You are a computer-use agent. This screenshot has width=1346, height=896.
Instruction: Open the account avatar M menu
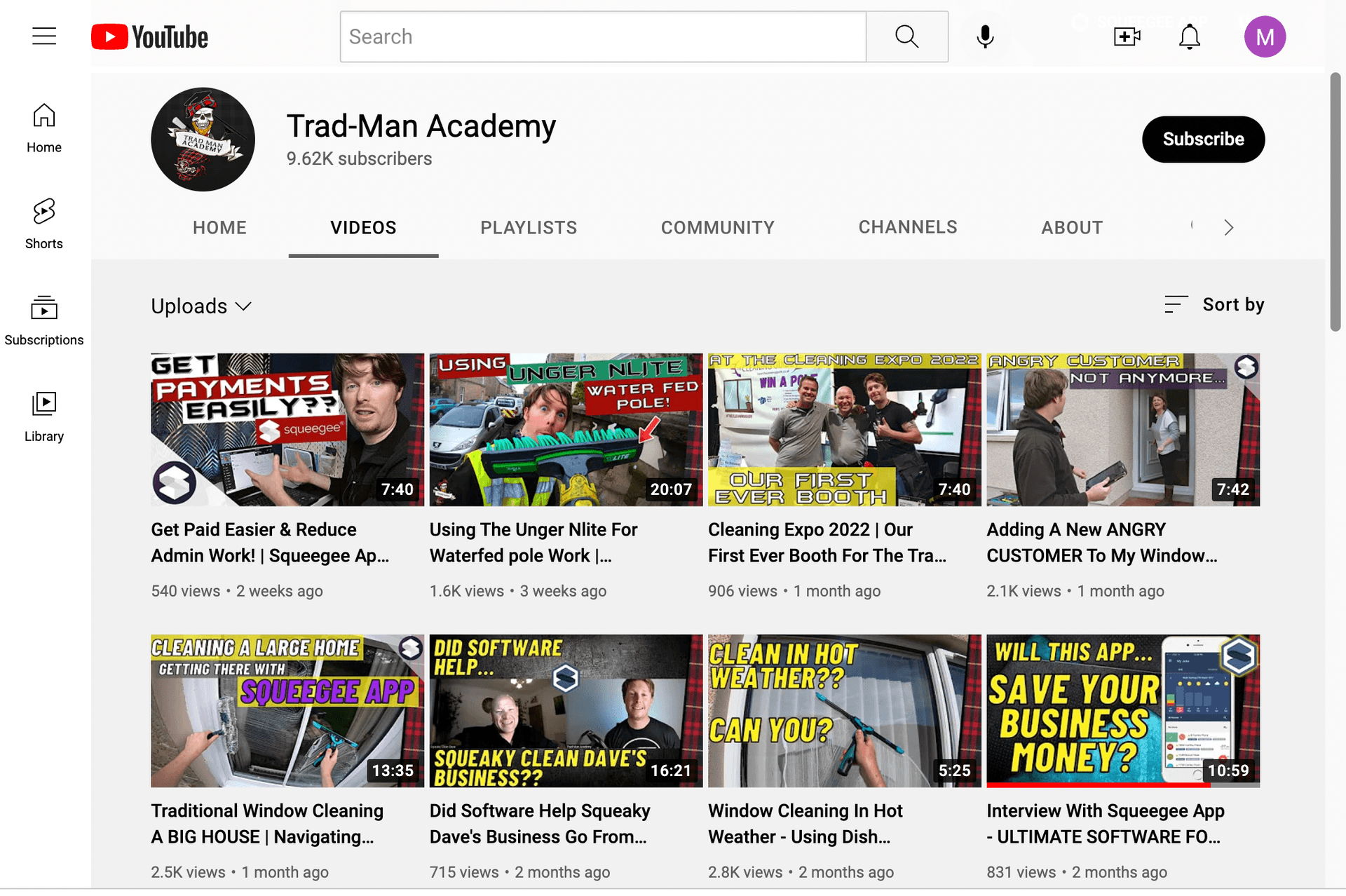(x=1265, y=36)
